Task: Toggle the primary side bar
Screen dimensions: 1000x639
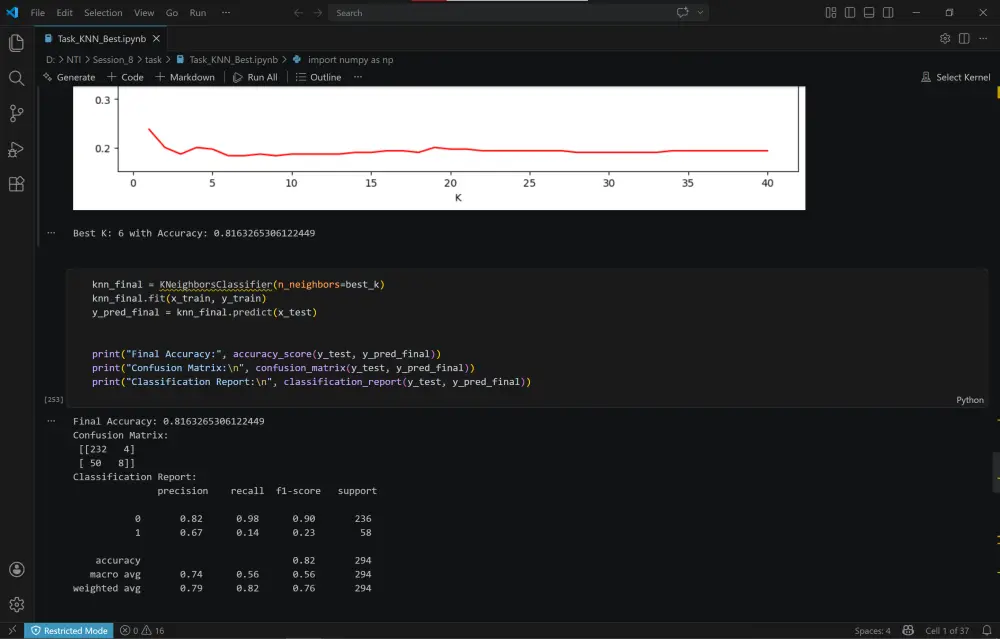Action: coord(849,12)
